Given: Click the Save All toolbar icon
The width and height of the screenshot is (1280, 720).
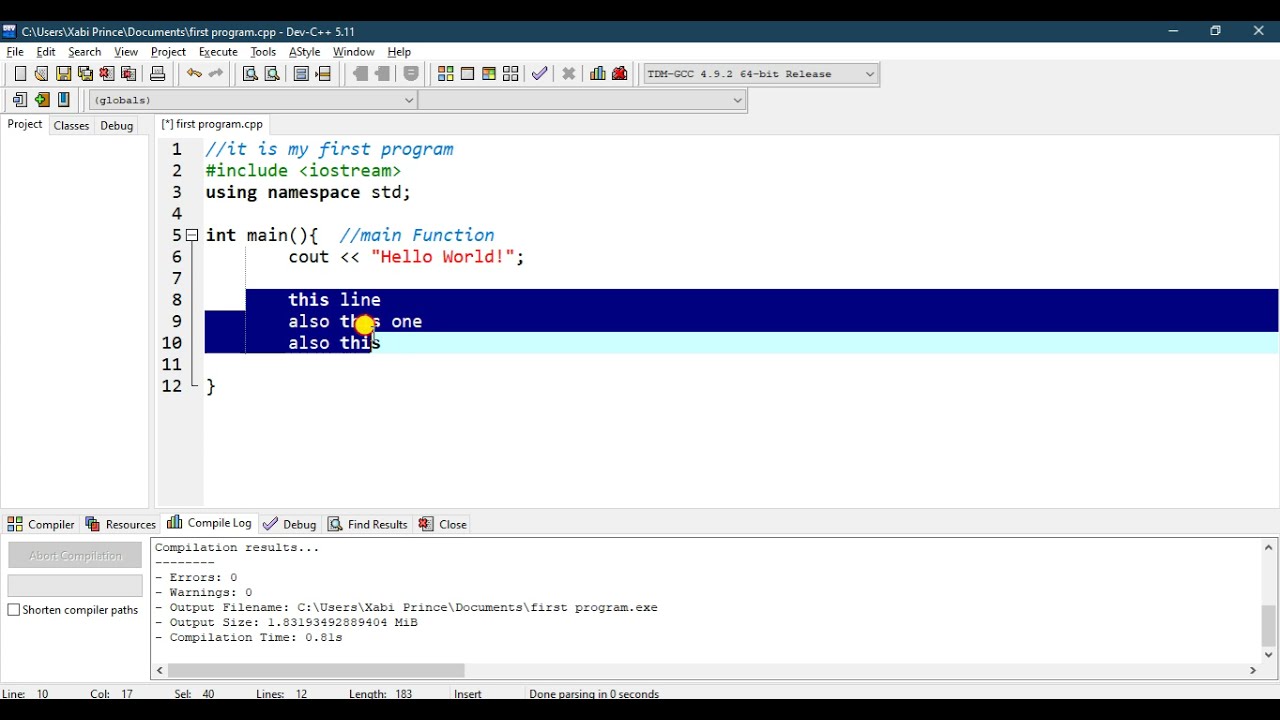Looking at the screenshot, I should coord(85,73).
